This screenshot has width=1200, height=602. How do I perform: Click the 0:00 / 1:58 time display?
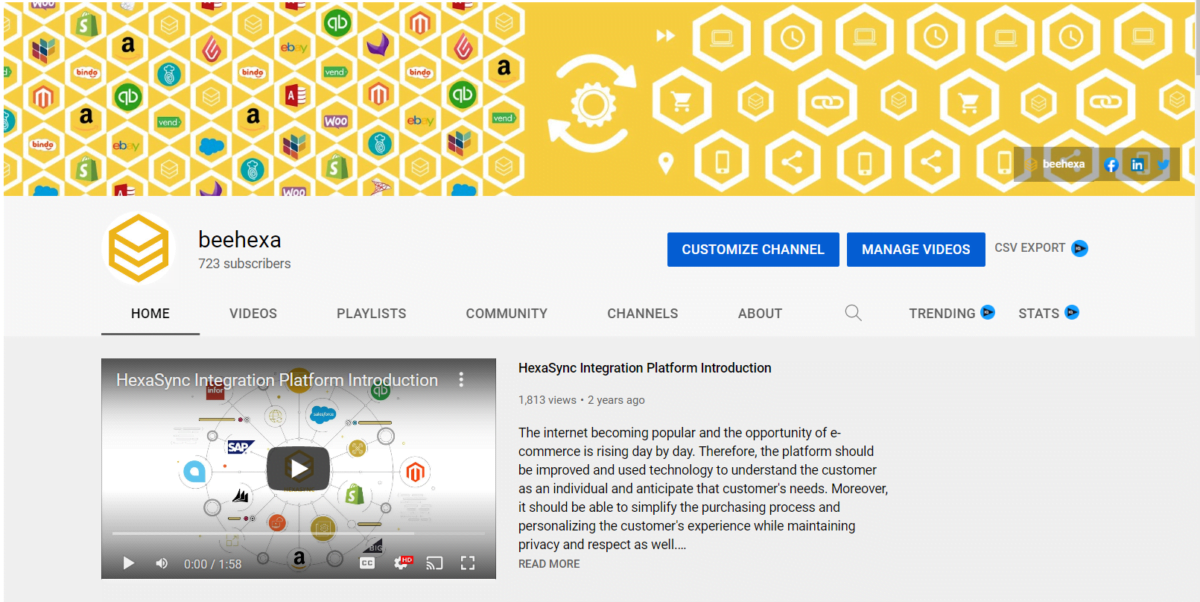[213, 564]
